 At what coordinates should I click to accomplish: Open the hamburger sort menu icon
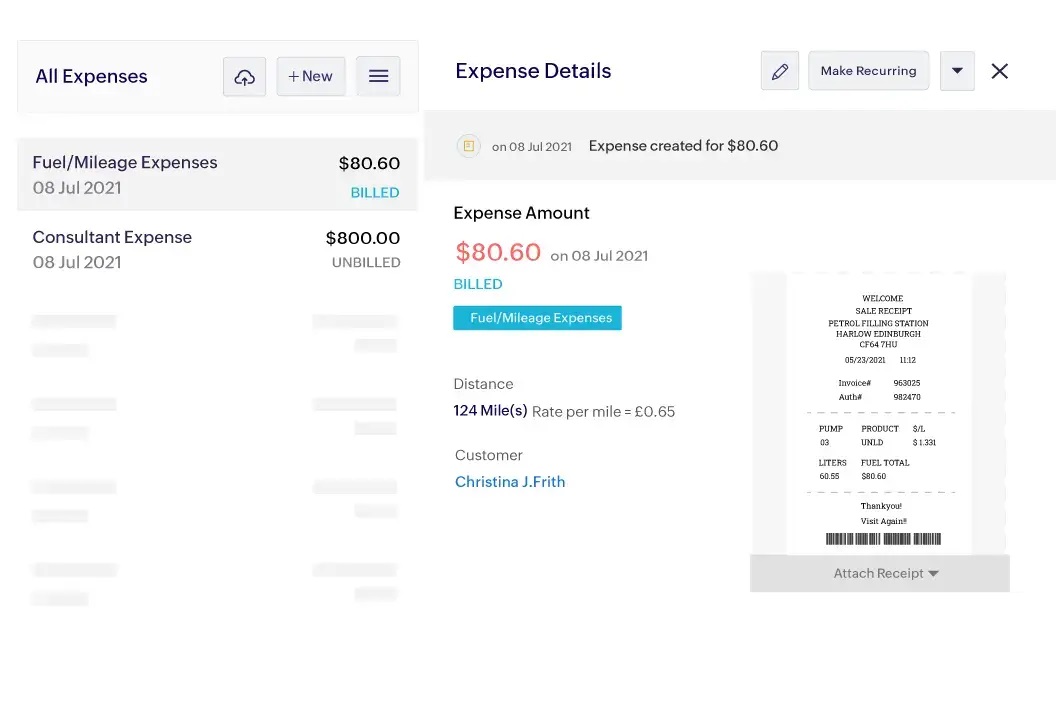point(378,76)
